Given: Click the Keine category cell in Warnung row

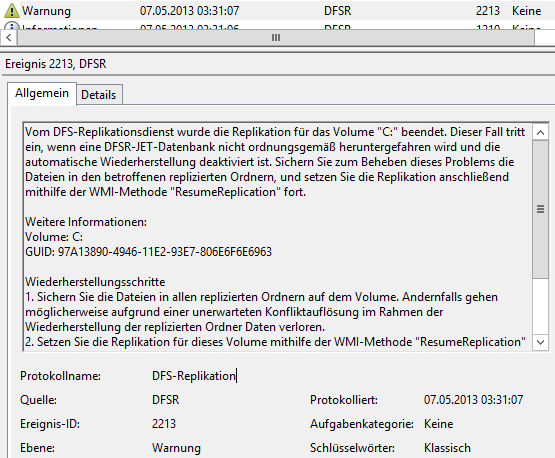Looking at the screenshot, I should coord(526,11).
